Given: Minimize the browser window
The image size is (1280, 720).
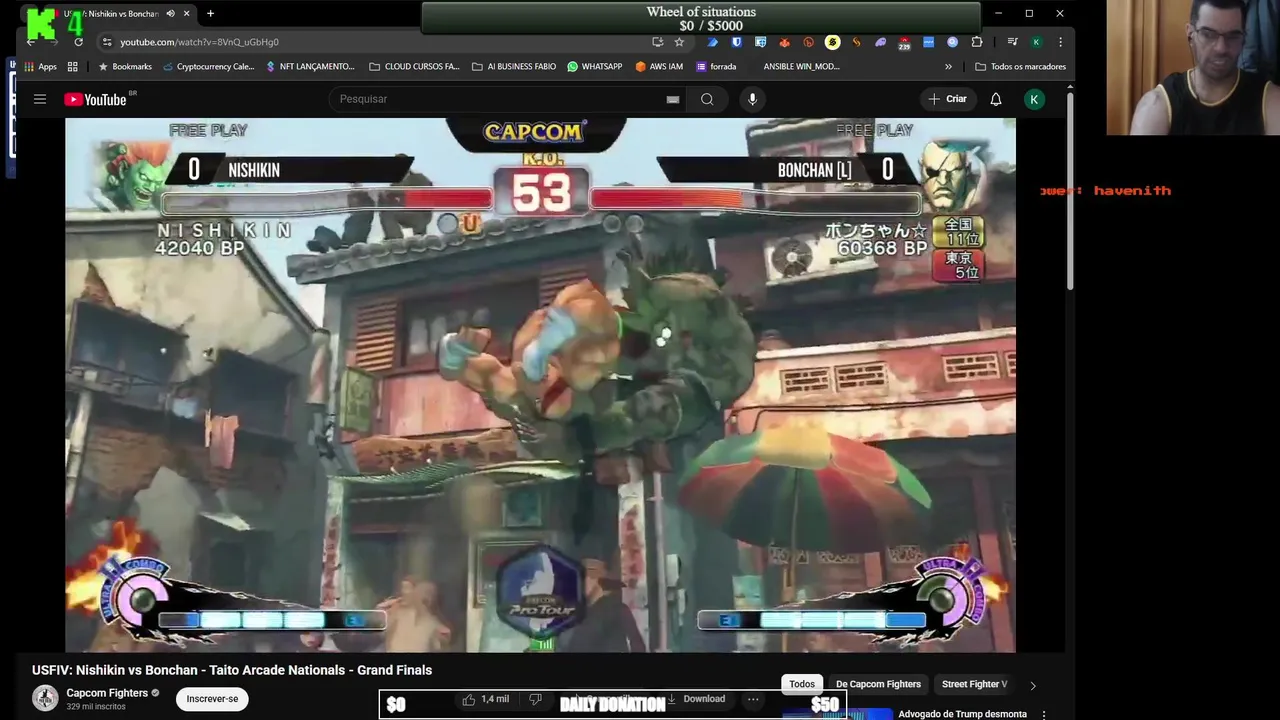Looking at the screenshot, I should 998,14.
